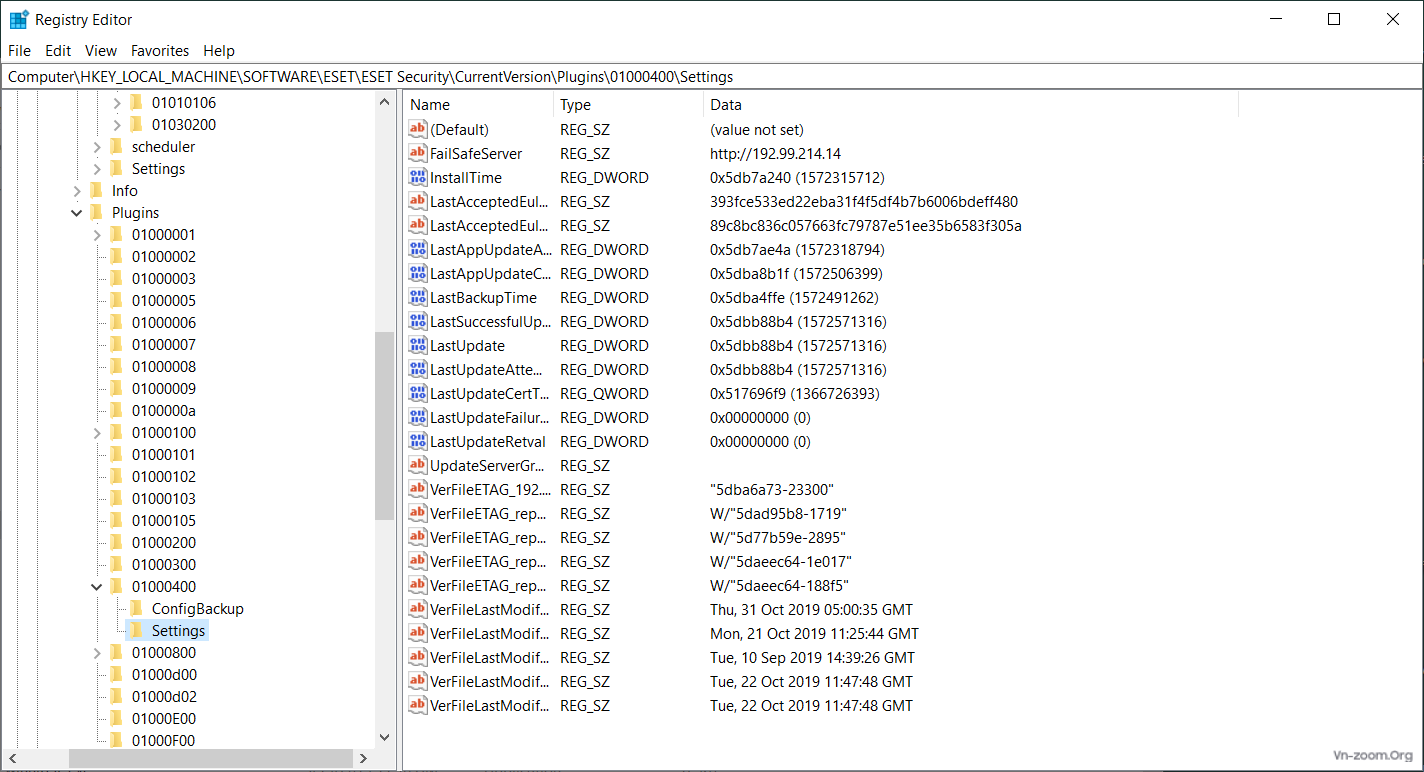This screenshot has height=772, width=1424.
Task: Expand the Info key in tree
Action: 77,191
